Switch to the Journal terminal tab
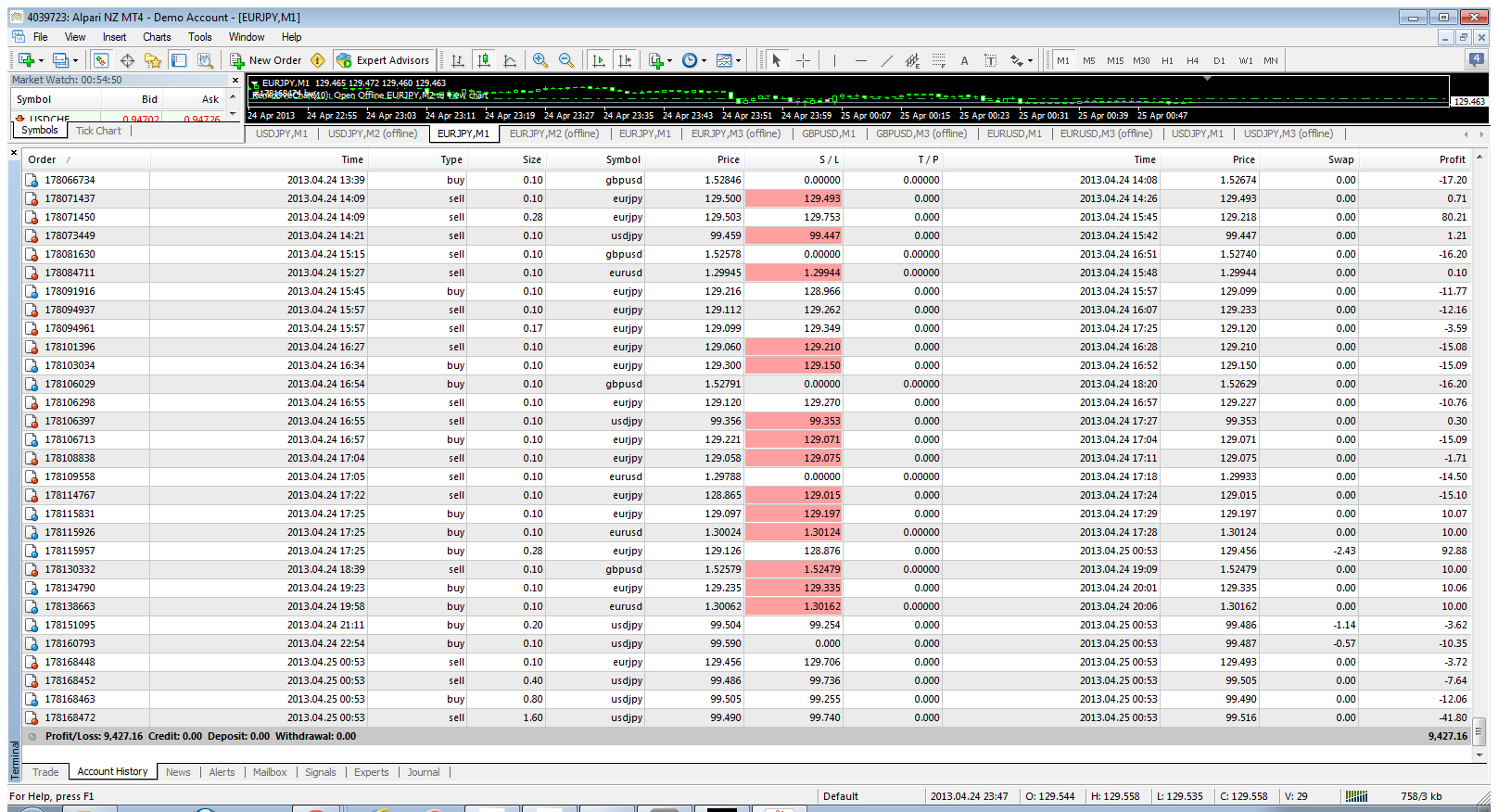The image size is (1498, 812). [424, 772]
